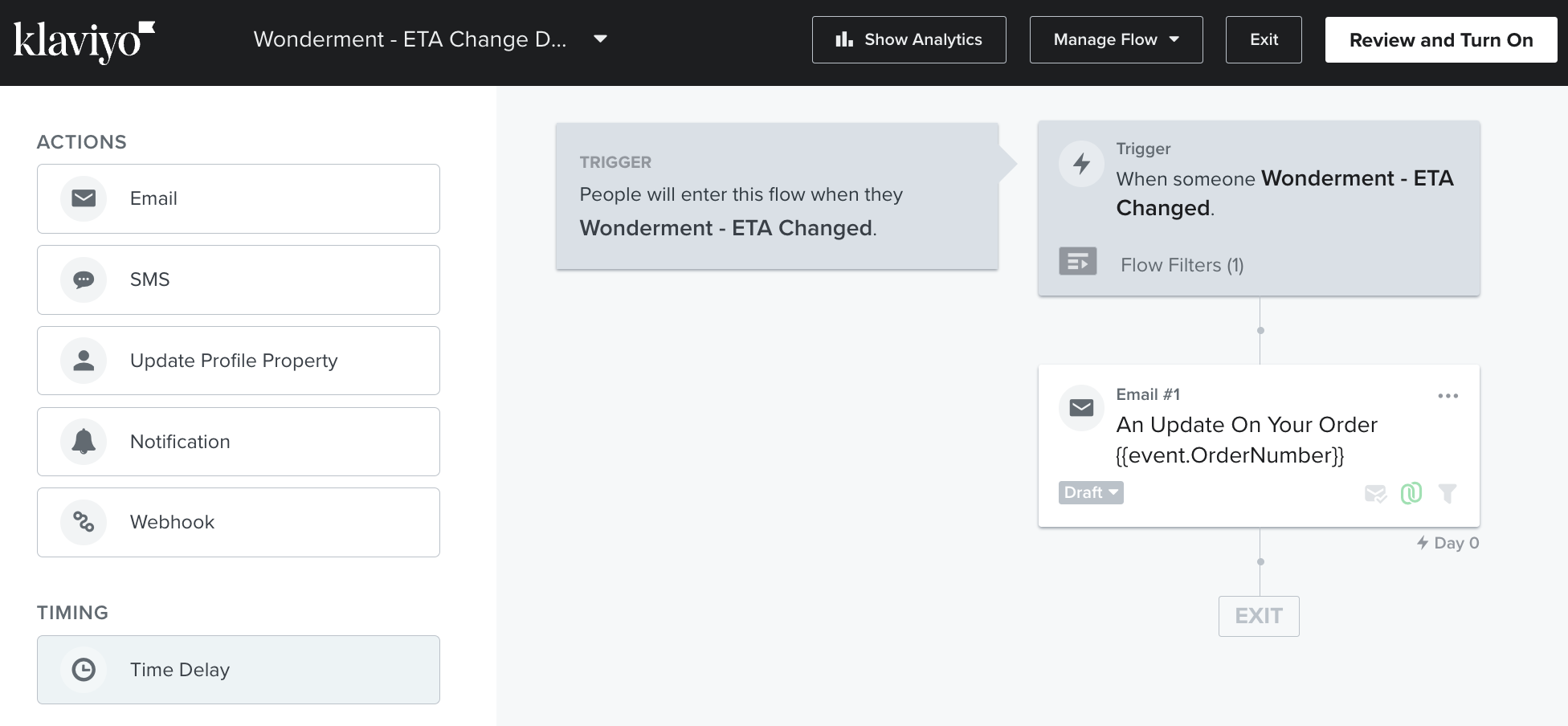Viewport: 1568px width, 726px height.
Task: Select the SMS action label
Action: 150,279
